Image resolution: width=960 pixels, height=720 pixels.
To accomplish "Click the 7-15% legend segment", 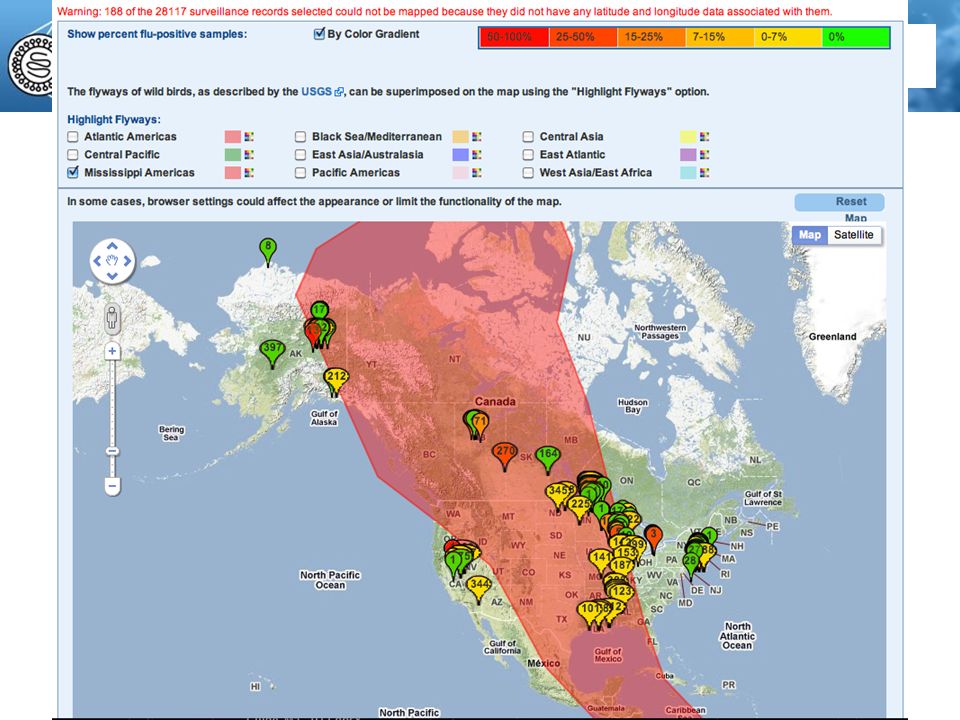I will coord(719,37).
